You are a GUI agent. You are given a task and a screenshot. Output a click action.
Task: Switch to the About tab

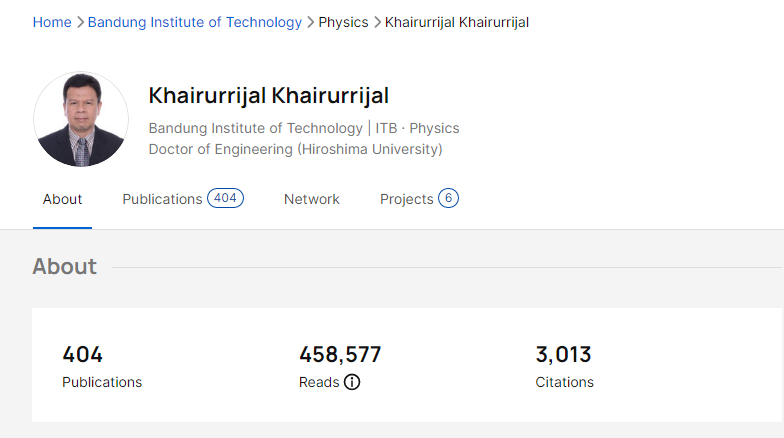pos(62,199)
